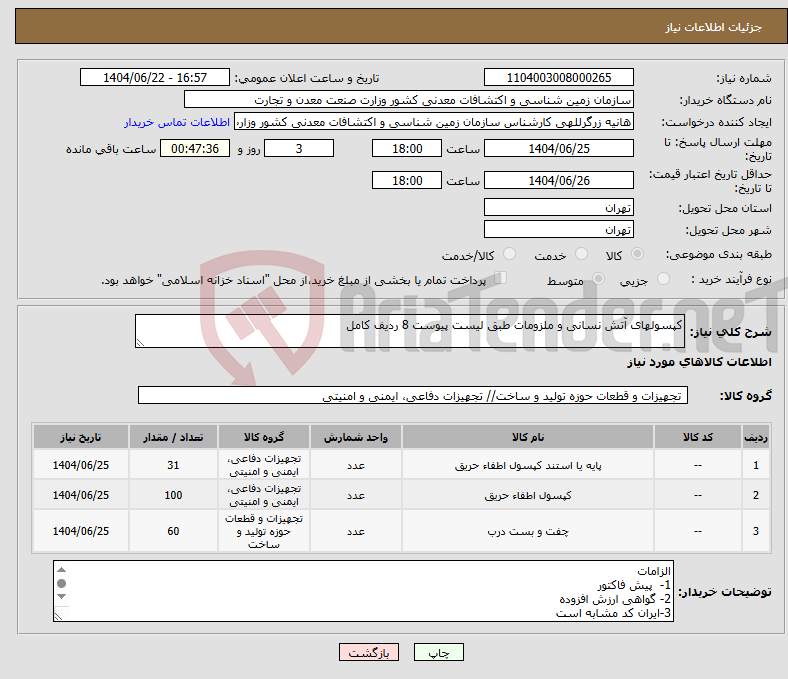Select the کالا/خدمت radio button

coord(510,254)
